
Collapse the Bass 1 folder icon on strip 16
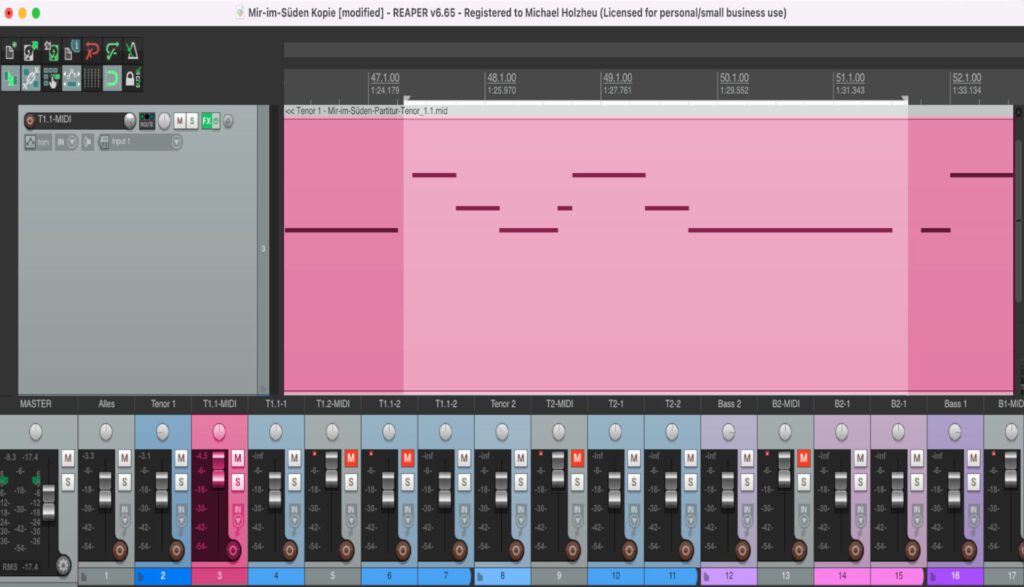click(x=933, y=576)
